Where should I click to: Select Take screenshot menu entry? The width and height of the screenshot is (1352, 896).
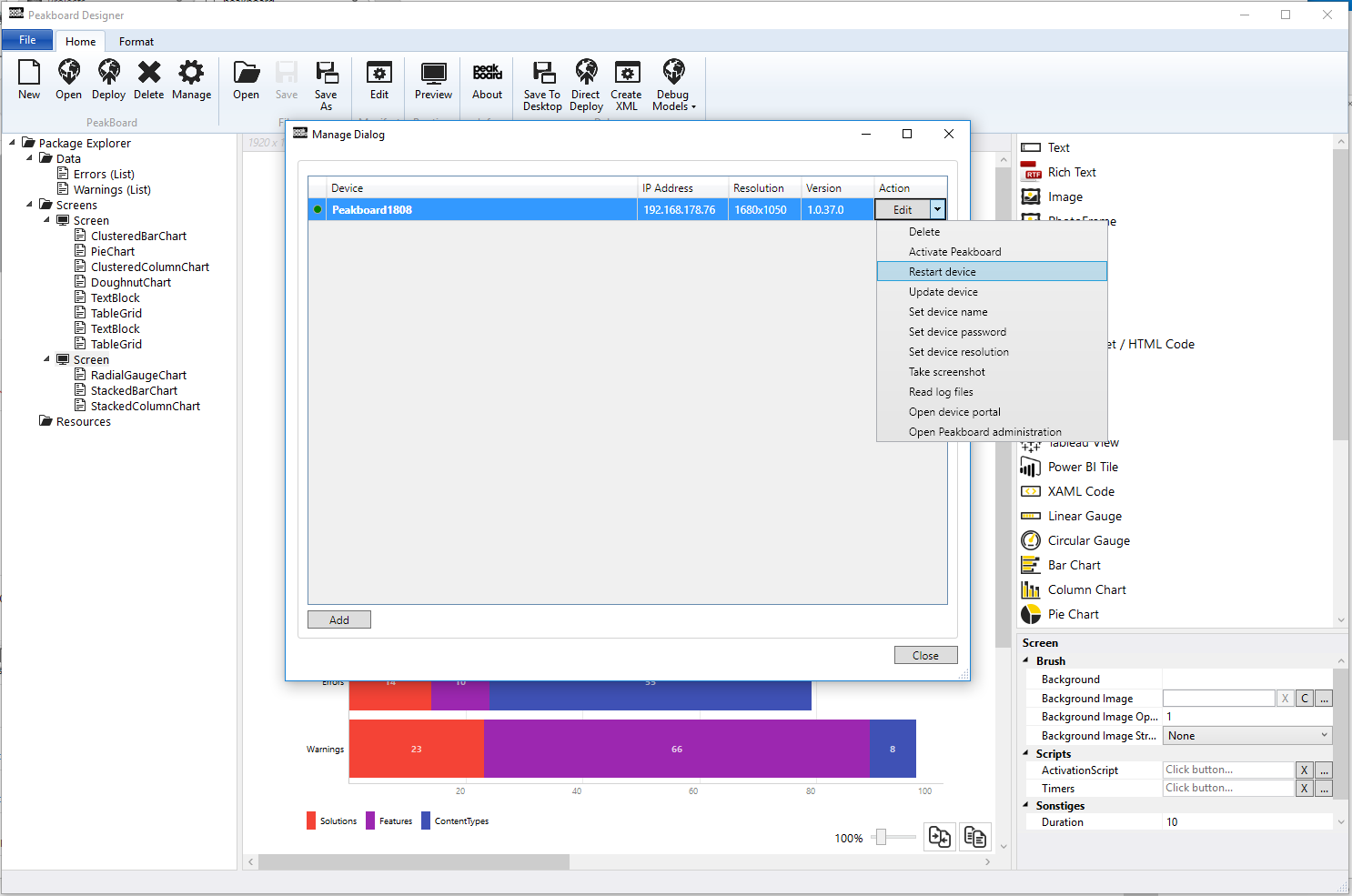click(x=947, y=372)
